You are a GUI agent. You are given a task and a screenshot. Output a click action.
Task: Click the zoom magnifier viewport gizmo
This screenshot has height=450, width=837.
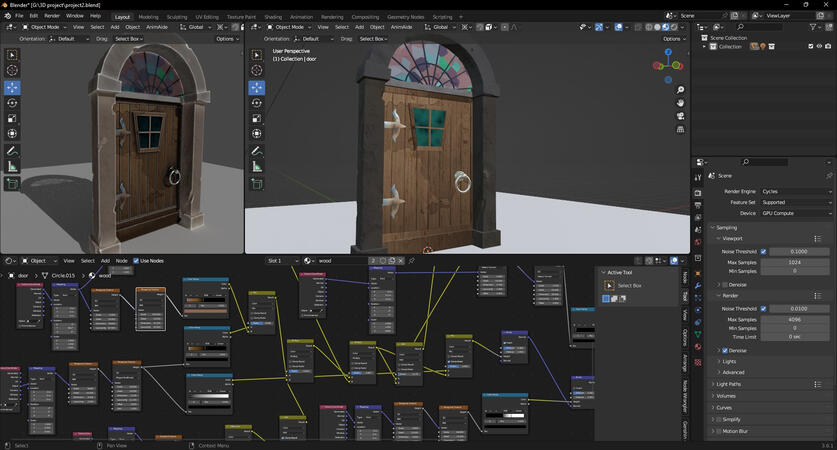[x=680, y=89]
